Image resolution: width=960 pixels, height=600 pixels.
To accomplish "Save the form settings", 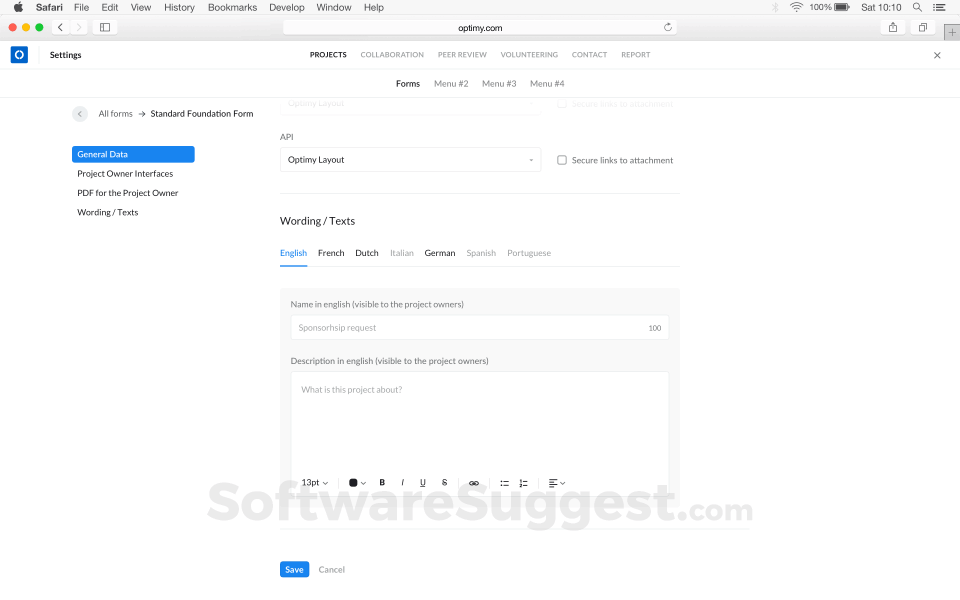I will (294, 569).
